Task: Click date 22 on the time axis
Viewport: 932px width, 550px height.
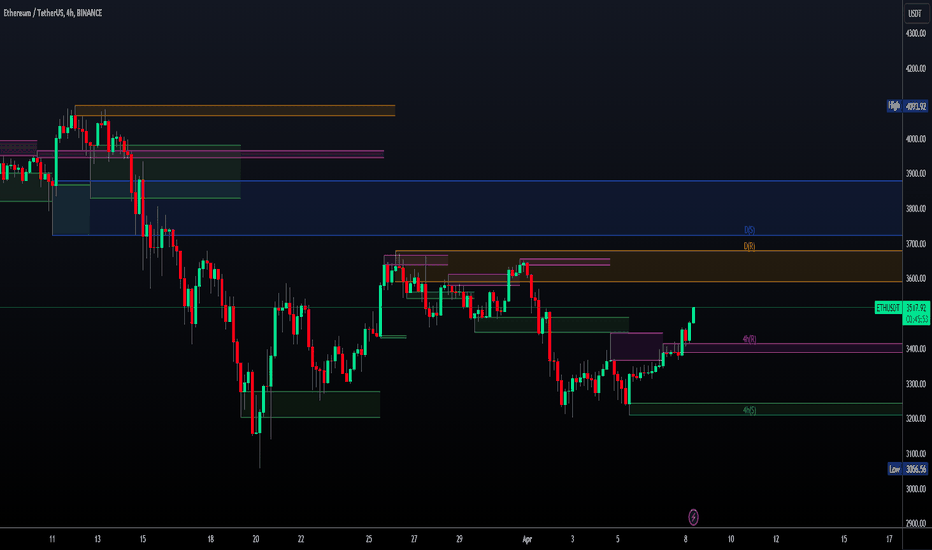Action: click(x=301, y=539)
